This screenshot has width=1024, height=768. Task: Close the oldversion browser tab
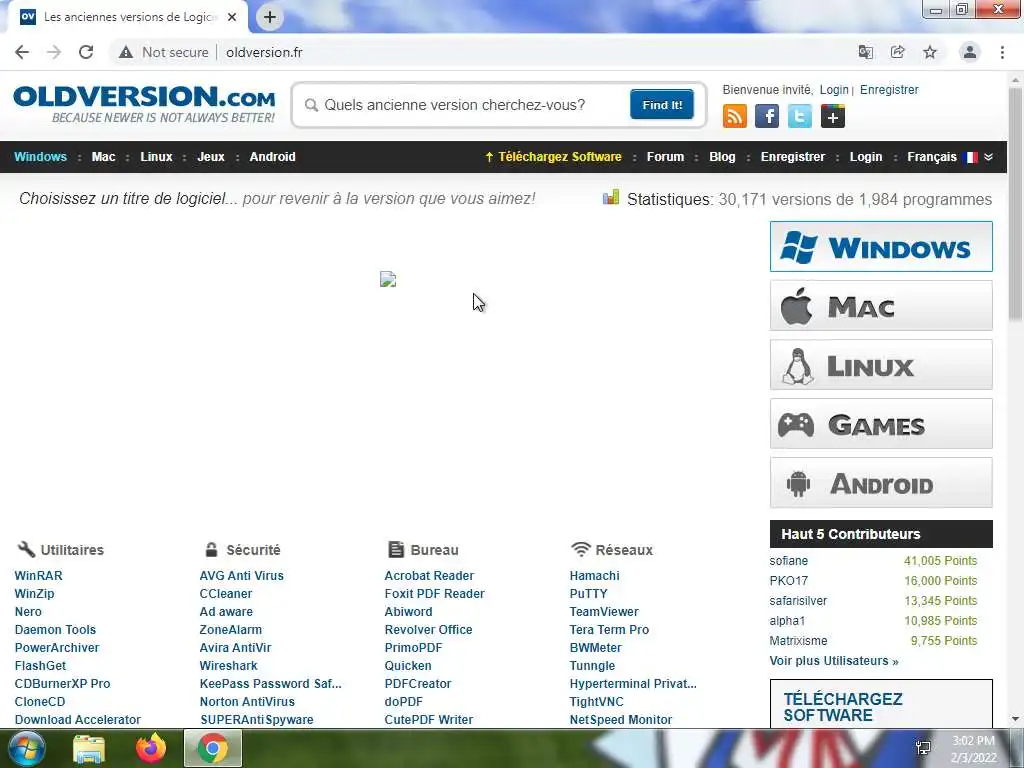(x=232, y=17)
